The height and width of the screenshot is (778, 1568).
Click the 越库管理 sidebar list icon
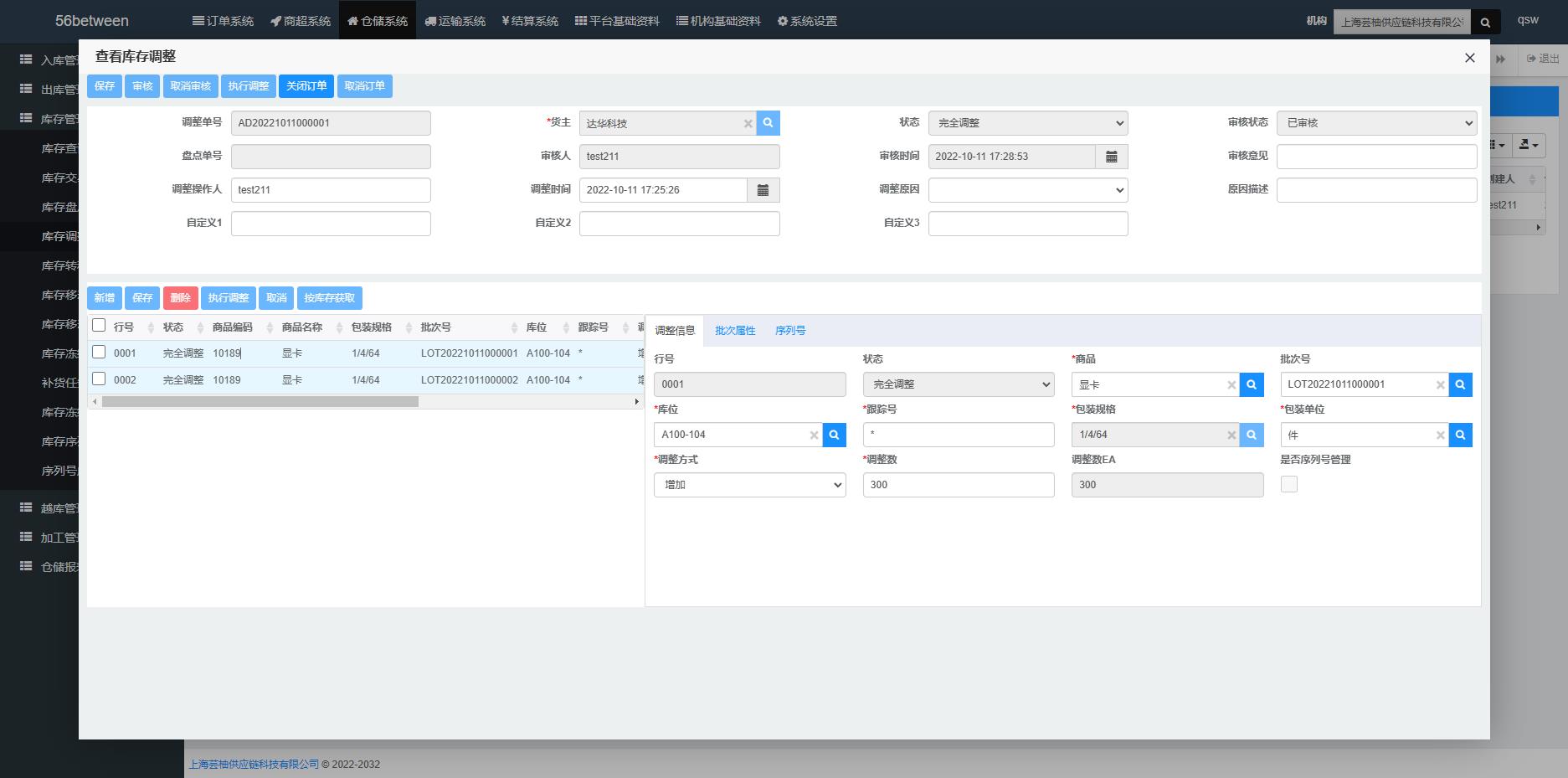point(26,508)
